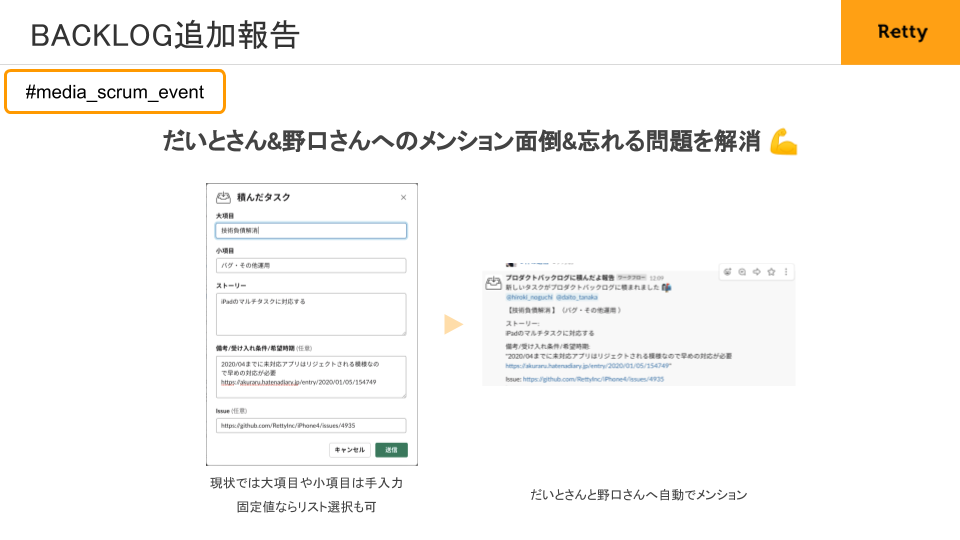Click the #media_scrum_event channel label
Viewport: 960px width, 540px height.
tap(115, 92)
